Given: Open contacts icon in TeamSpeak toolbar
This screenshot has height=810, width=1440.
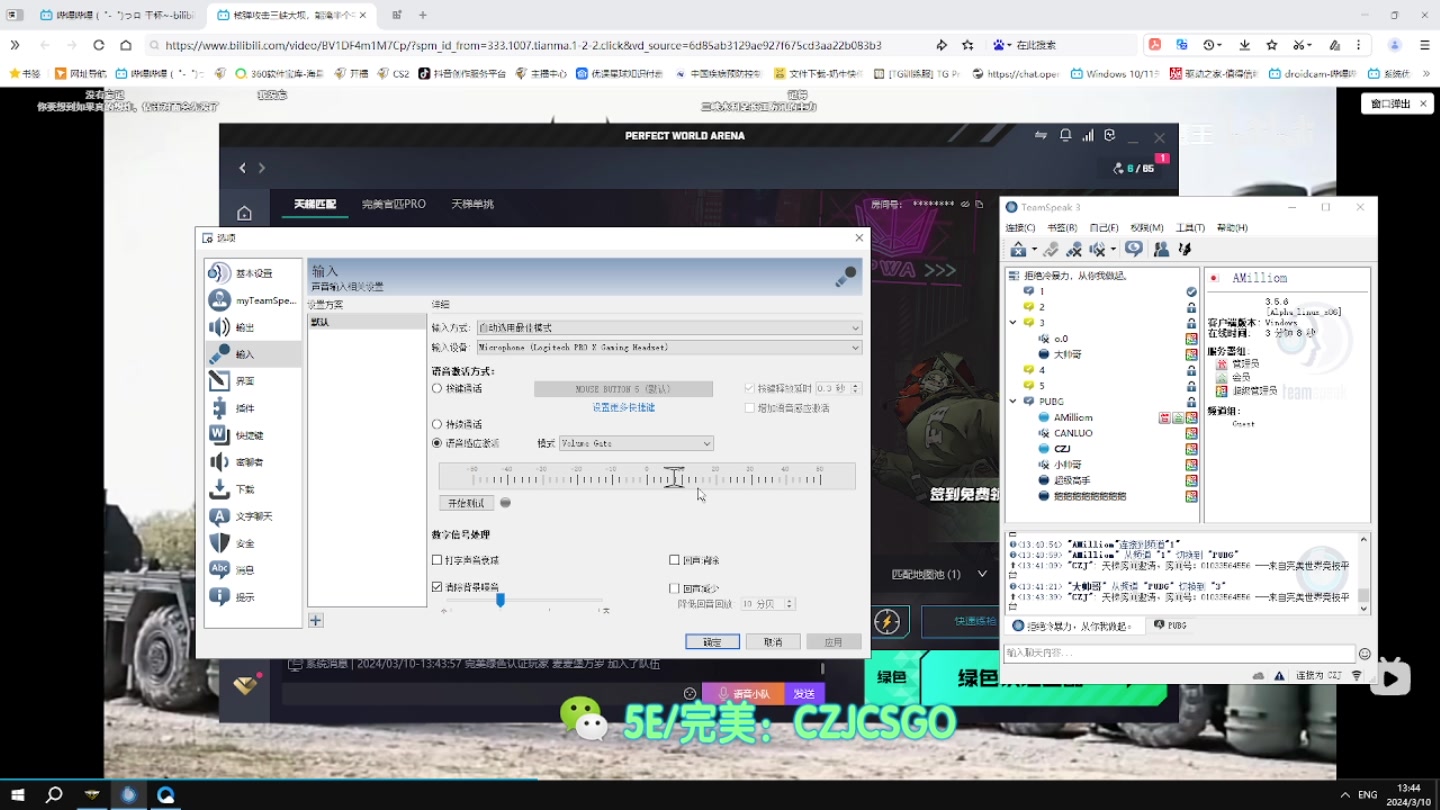Looking at the screenshot, I should coord(1161,249).
